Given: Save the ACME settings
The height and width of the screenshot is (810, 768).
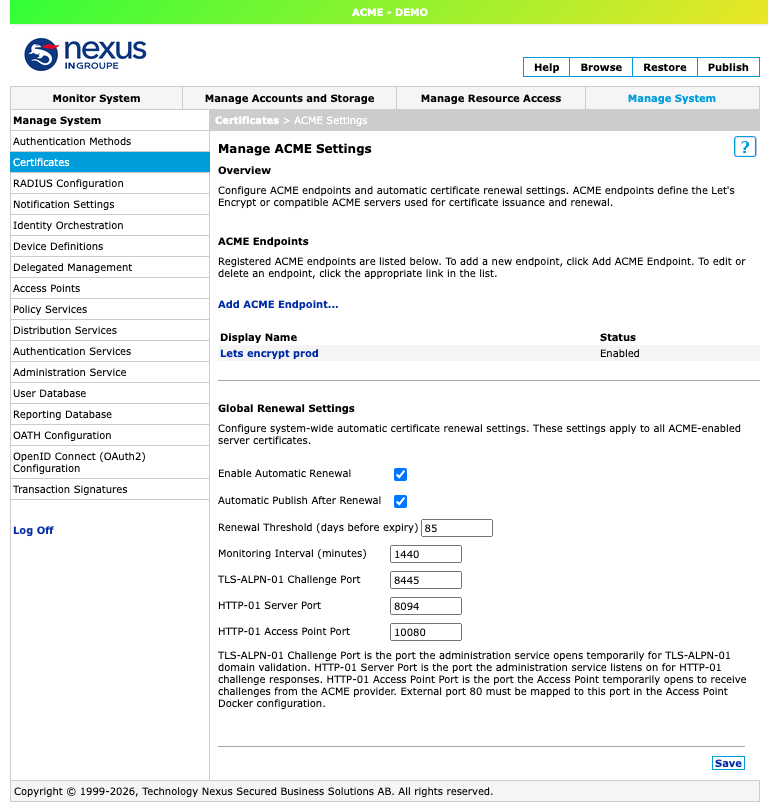Looking at the screenshot, I should click(728, 763).
